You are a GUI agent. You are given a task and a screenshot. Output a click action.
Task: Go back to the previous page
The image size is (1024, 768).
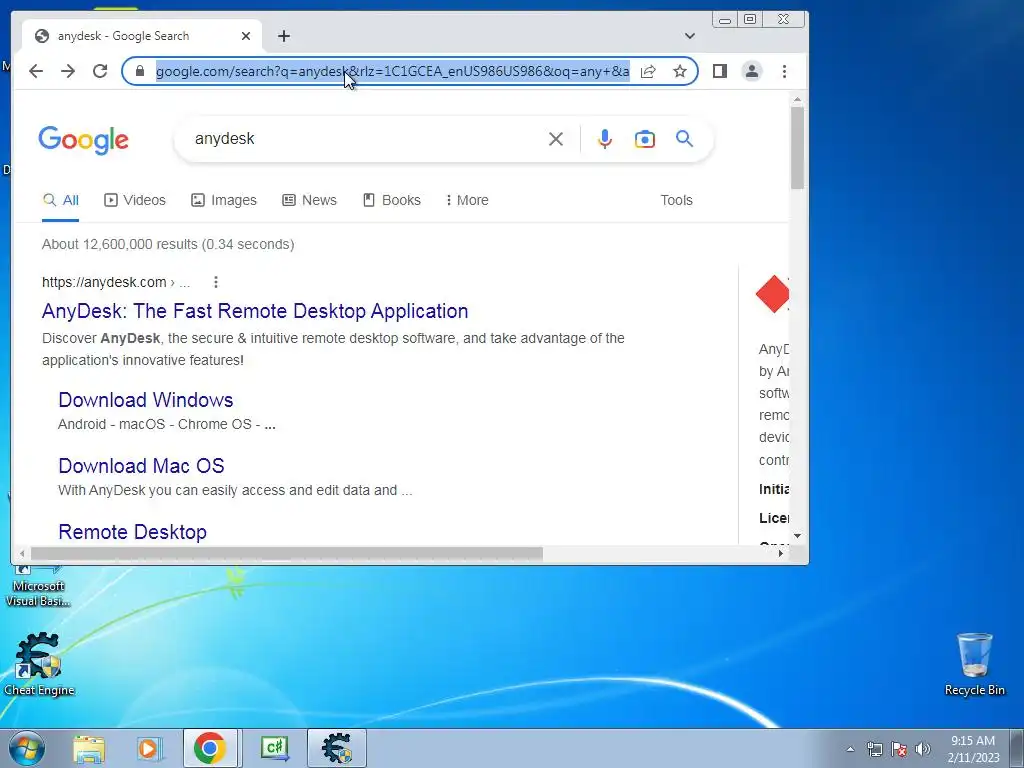point(36,71)
